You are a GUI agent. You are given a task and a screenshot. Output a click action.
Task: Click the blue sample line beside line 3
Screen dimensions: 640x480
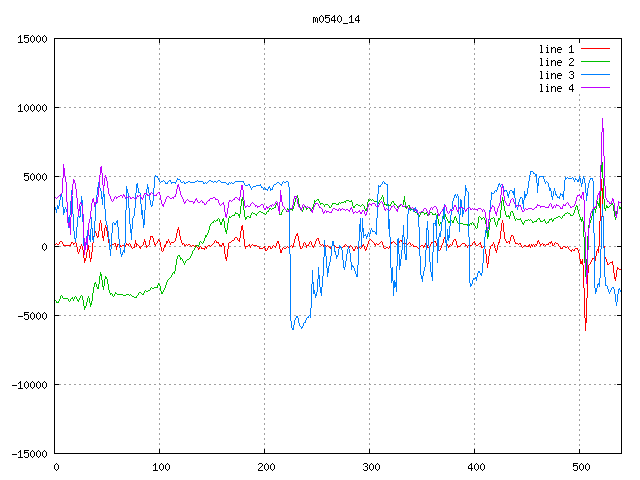point(596,75)
